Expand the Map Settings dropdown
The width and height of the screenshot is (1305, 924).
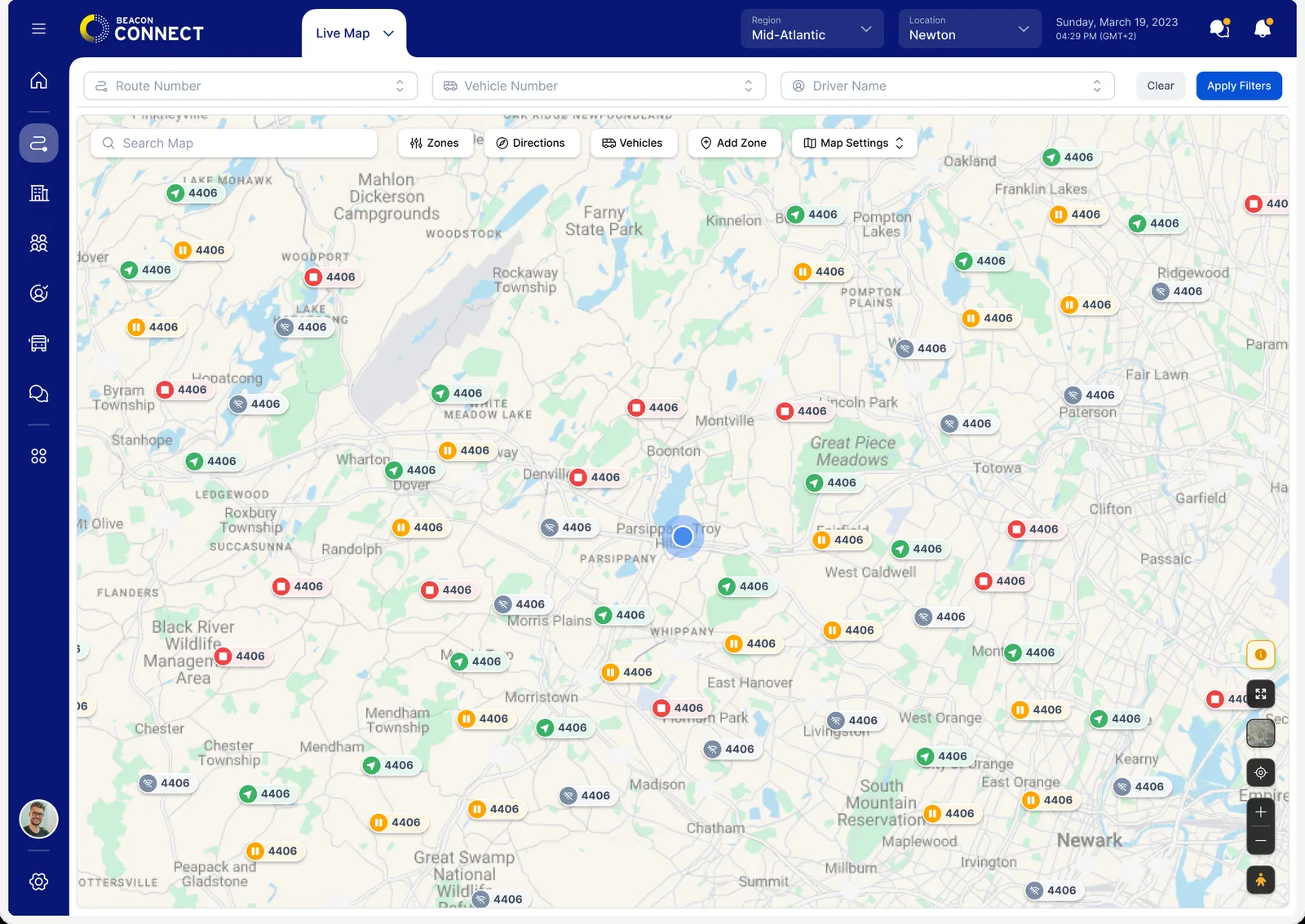point(854,143)
